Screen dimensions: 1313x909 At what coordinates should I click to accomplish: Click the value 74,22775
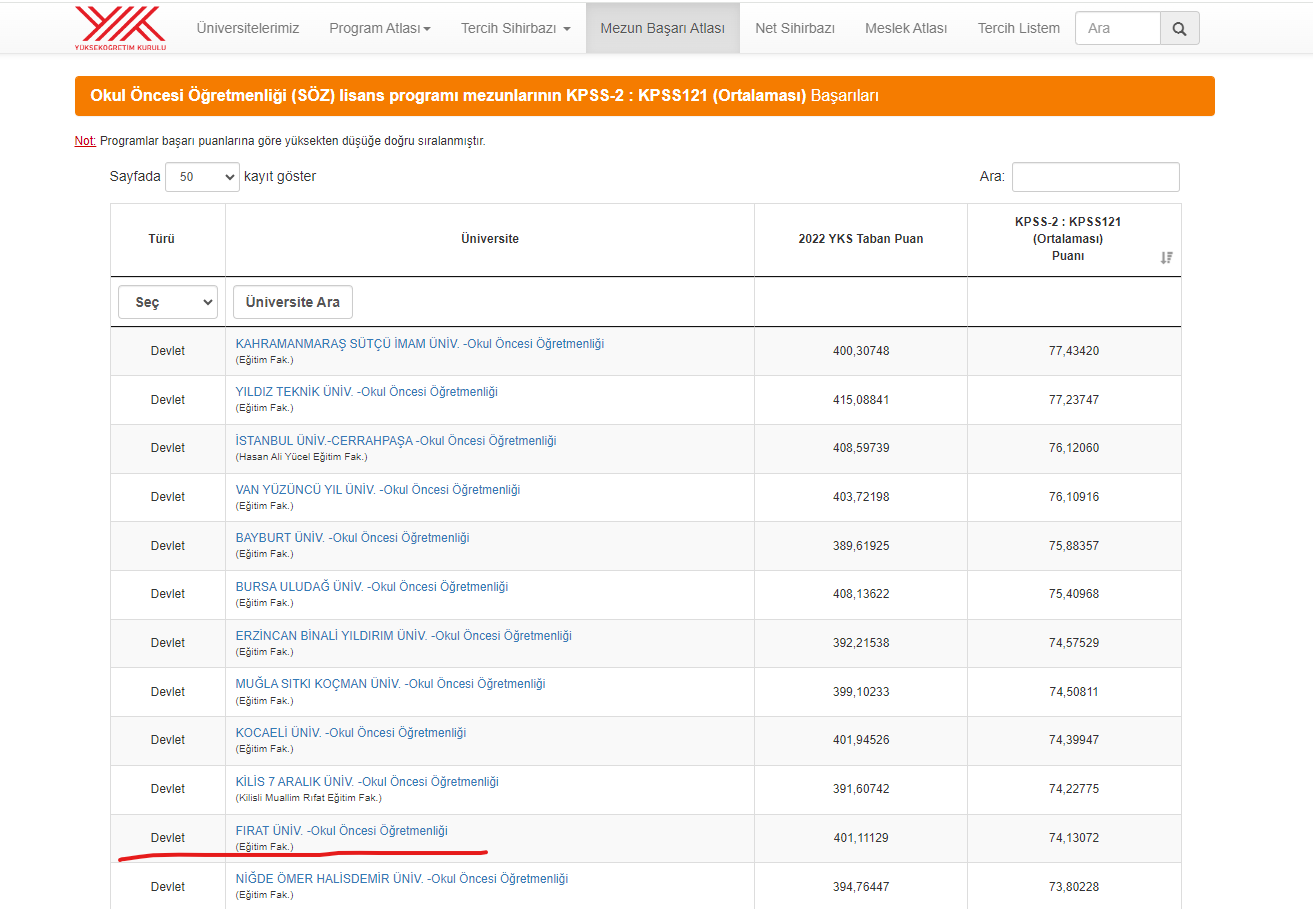click(x=1074, y=789)
